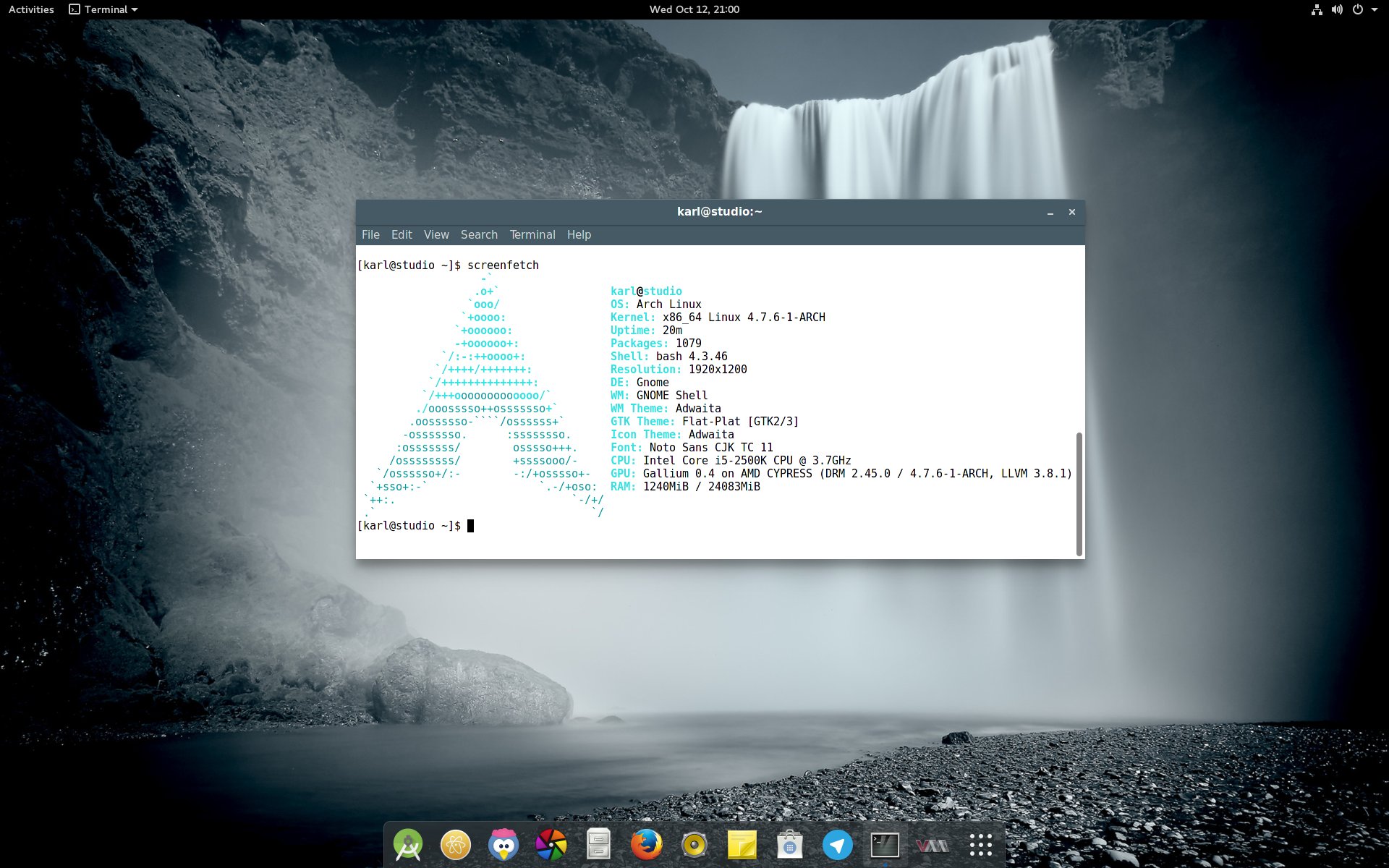Open the Terminal menu in the menubar
The height and width of the screenshot is (868, 1389).
(x=532, y=234)
